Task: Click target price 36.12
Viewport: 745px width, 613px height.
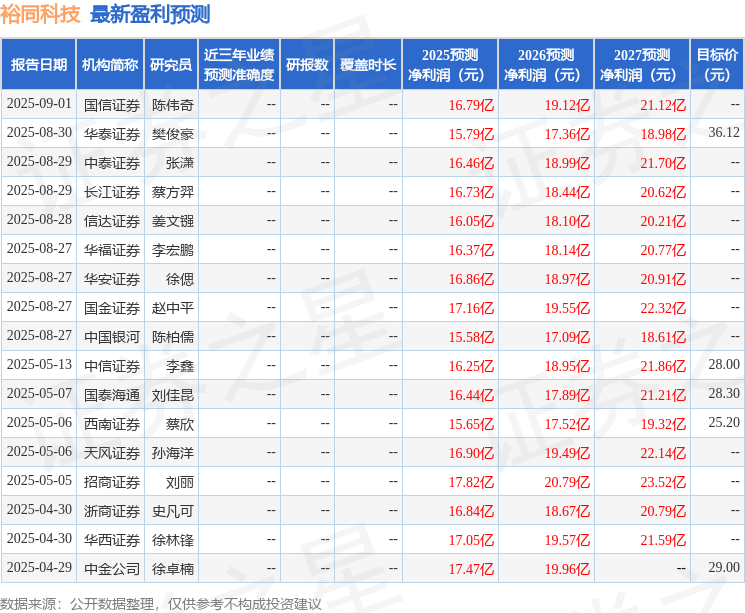Action: (724, 133)
